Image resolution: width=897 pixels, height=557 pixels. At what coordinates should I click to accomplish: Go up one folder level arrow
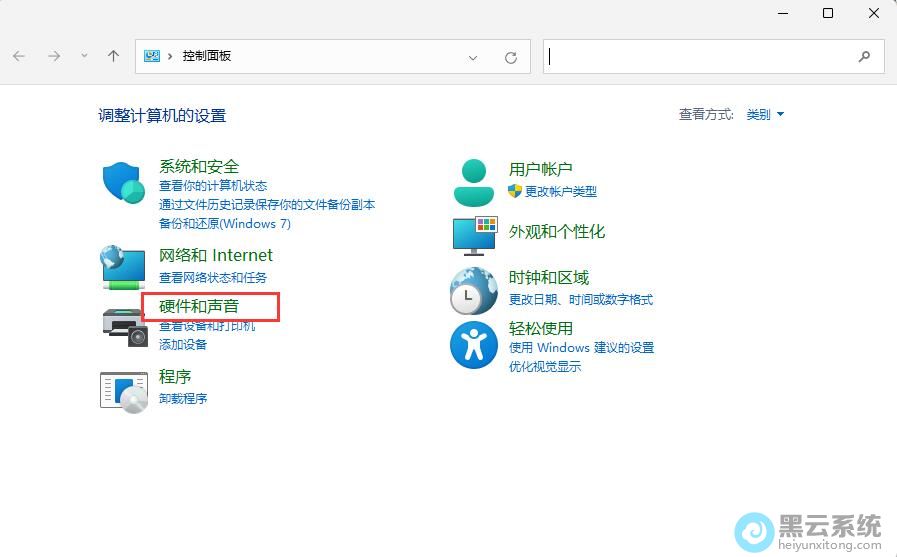113,56
